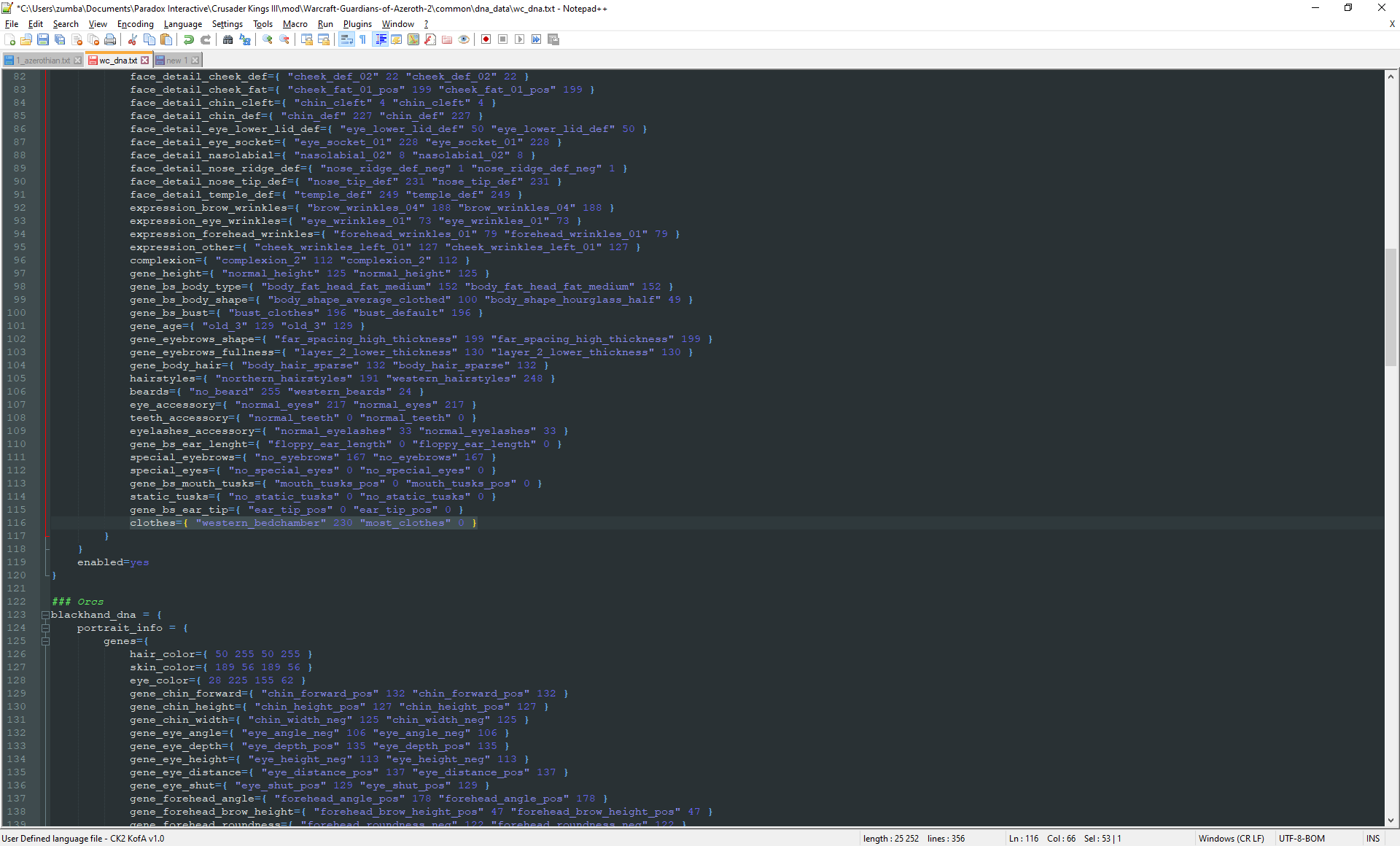
Task: Click Windows (CR LF) in status bar
Action: tap(1231, 839)
